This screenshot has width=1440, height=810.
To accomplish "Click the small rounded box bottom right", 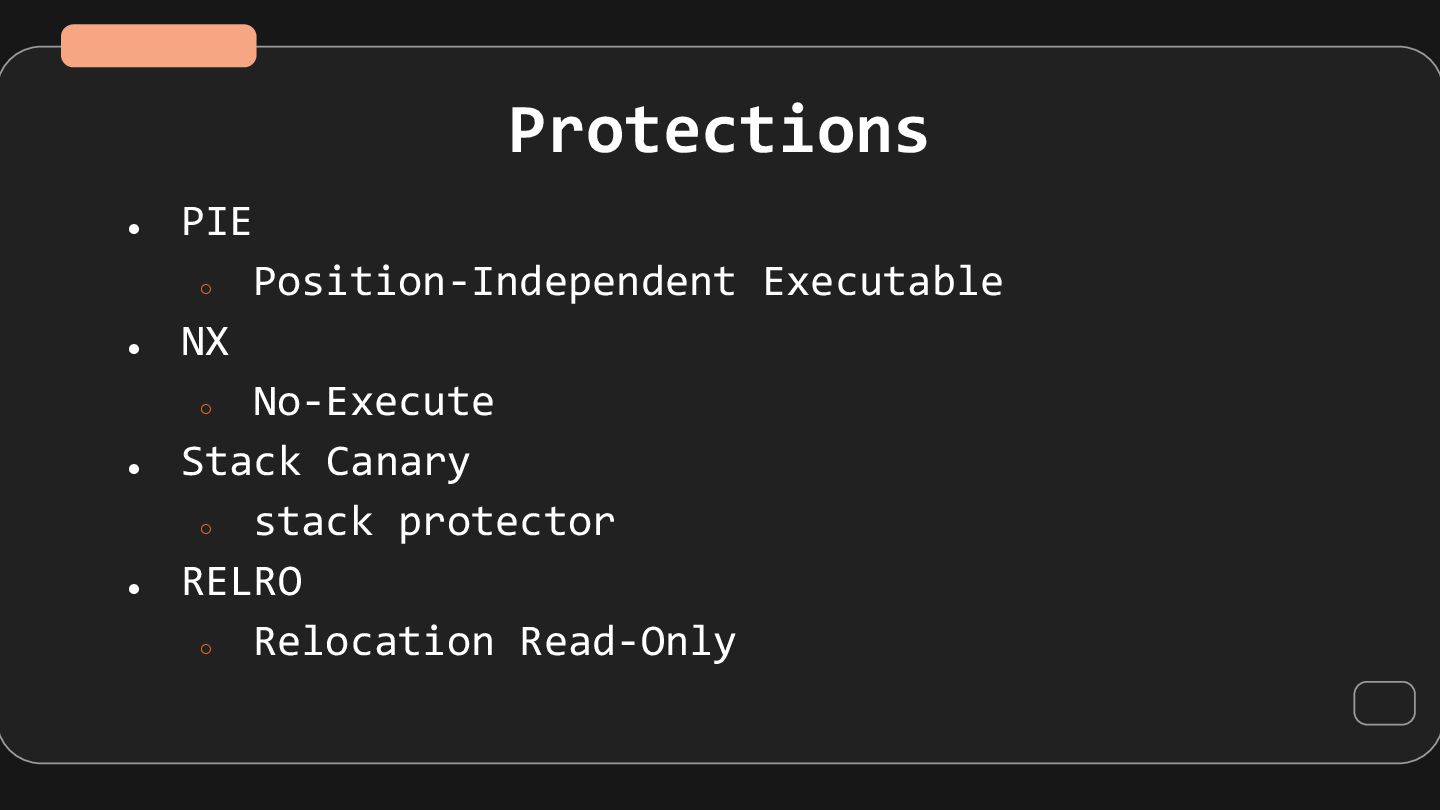I will coord(1385,703).
